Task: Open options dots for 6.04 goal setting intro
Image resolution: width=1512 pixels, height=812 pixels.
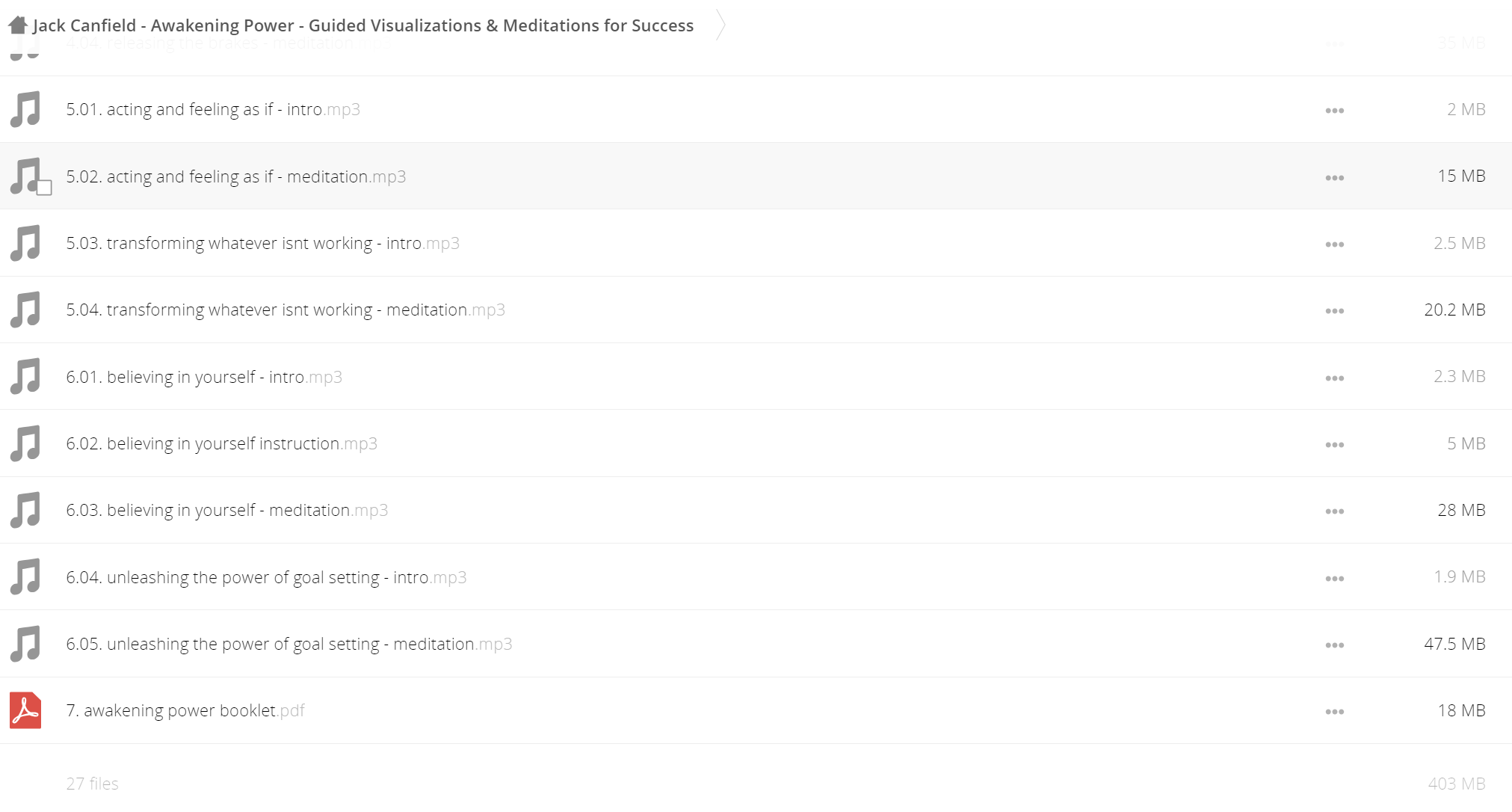Action: click(x=1335, y=579)
